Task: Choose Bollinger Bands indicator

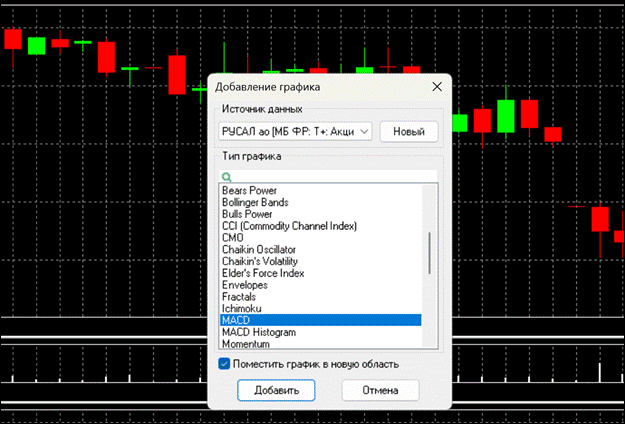Action: point(255,202)
